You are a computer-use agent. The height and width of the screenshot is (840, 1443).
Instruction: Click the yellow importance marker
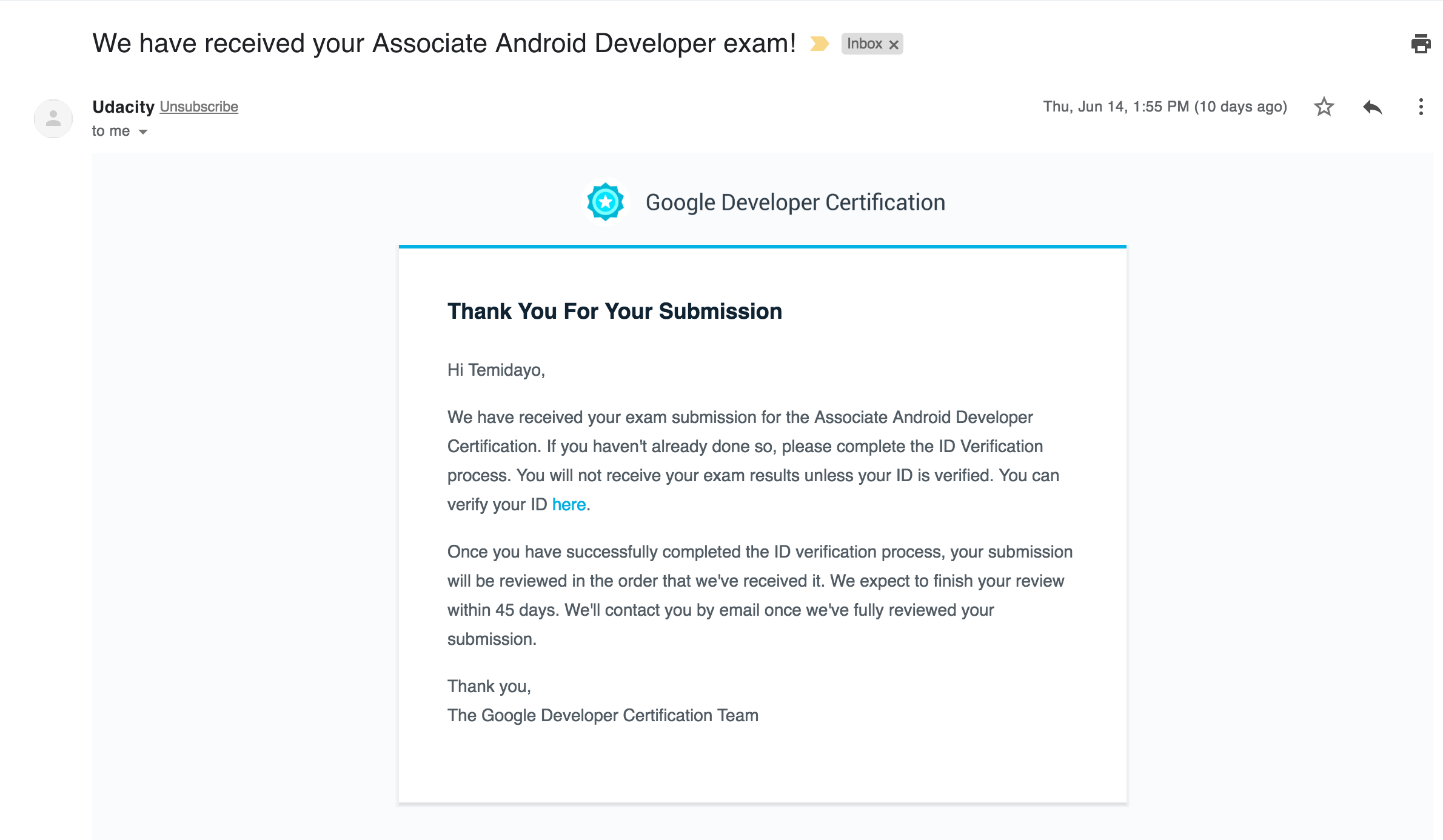[819, 44]
